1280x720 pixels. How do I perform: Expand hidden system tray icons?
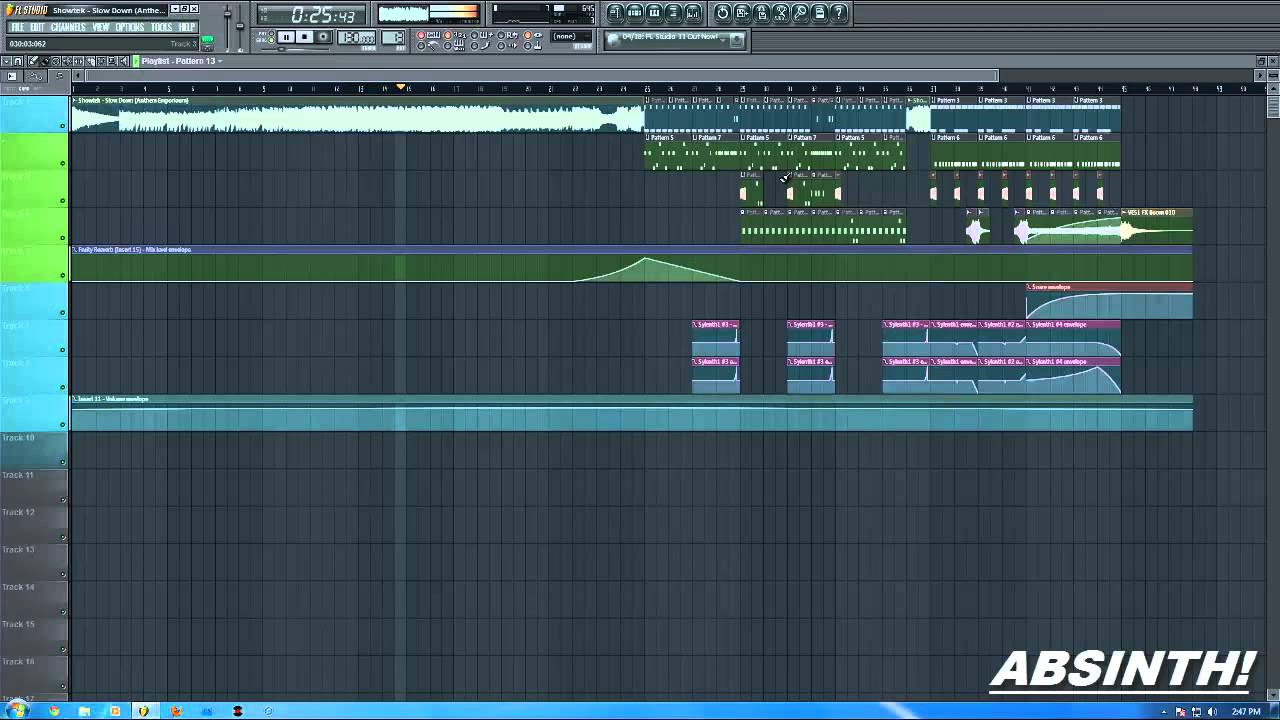click(1164, 711)
